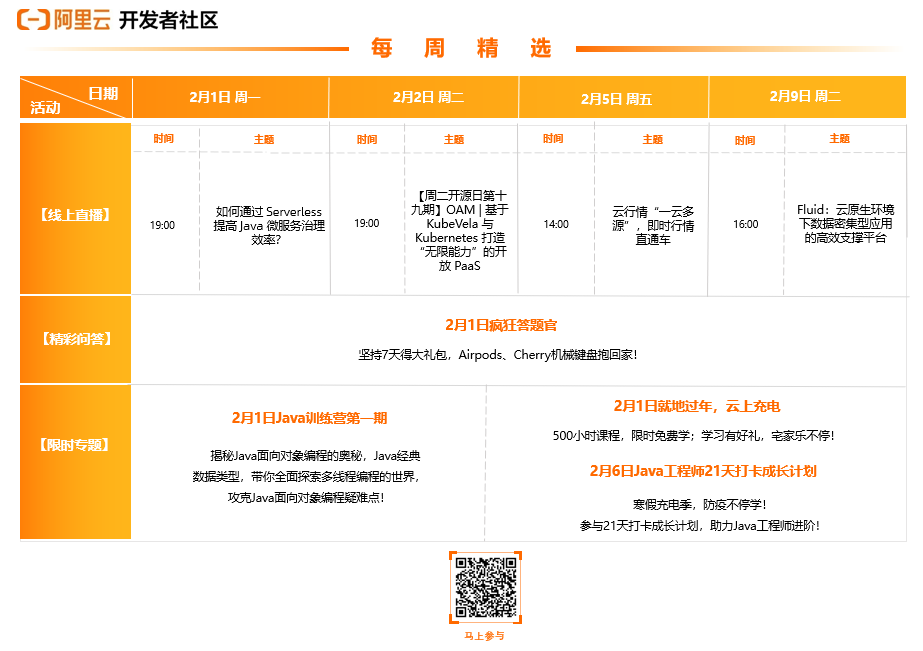Click the 【精彩问答】 row label
Viewport: 923px width, 651px height.
(76, 339)
